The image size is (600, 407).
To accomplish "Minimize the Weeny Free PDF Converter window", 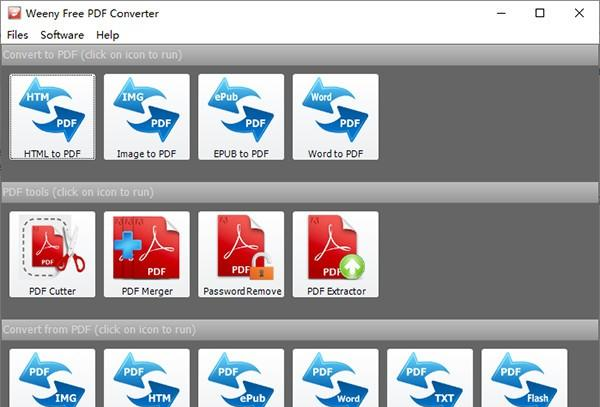I will tap(501, 13).
